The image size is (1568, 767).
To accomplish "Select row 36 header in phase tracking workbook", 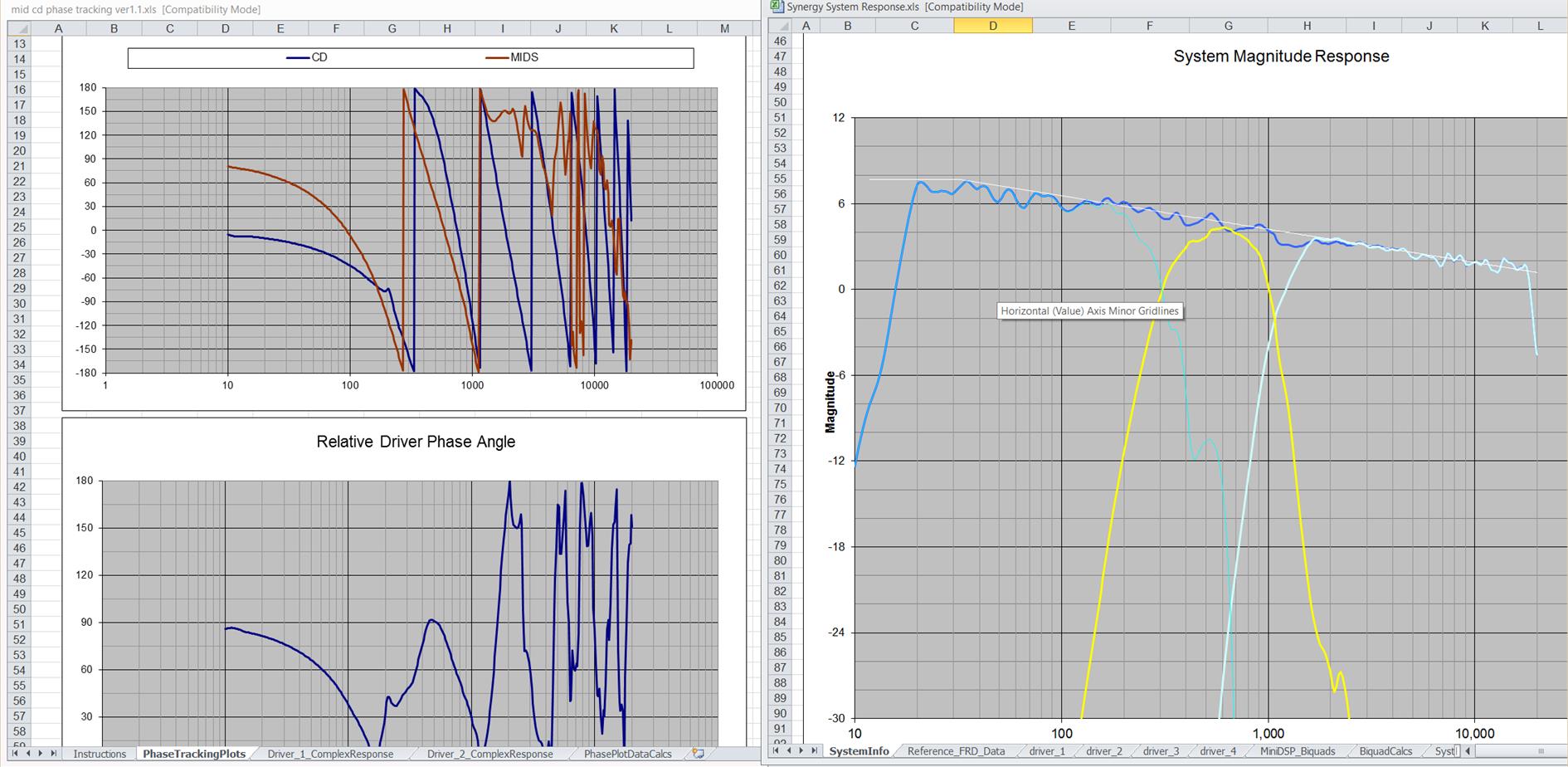I will point(19,395).
